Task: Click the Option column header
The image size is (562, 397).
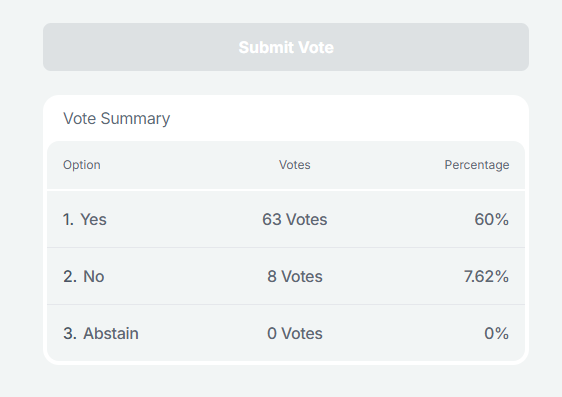Action: point(82,165)
